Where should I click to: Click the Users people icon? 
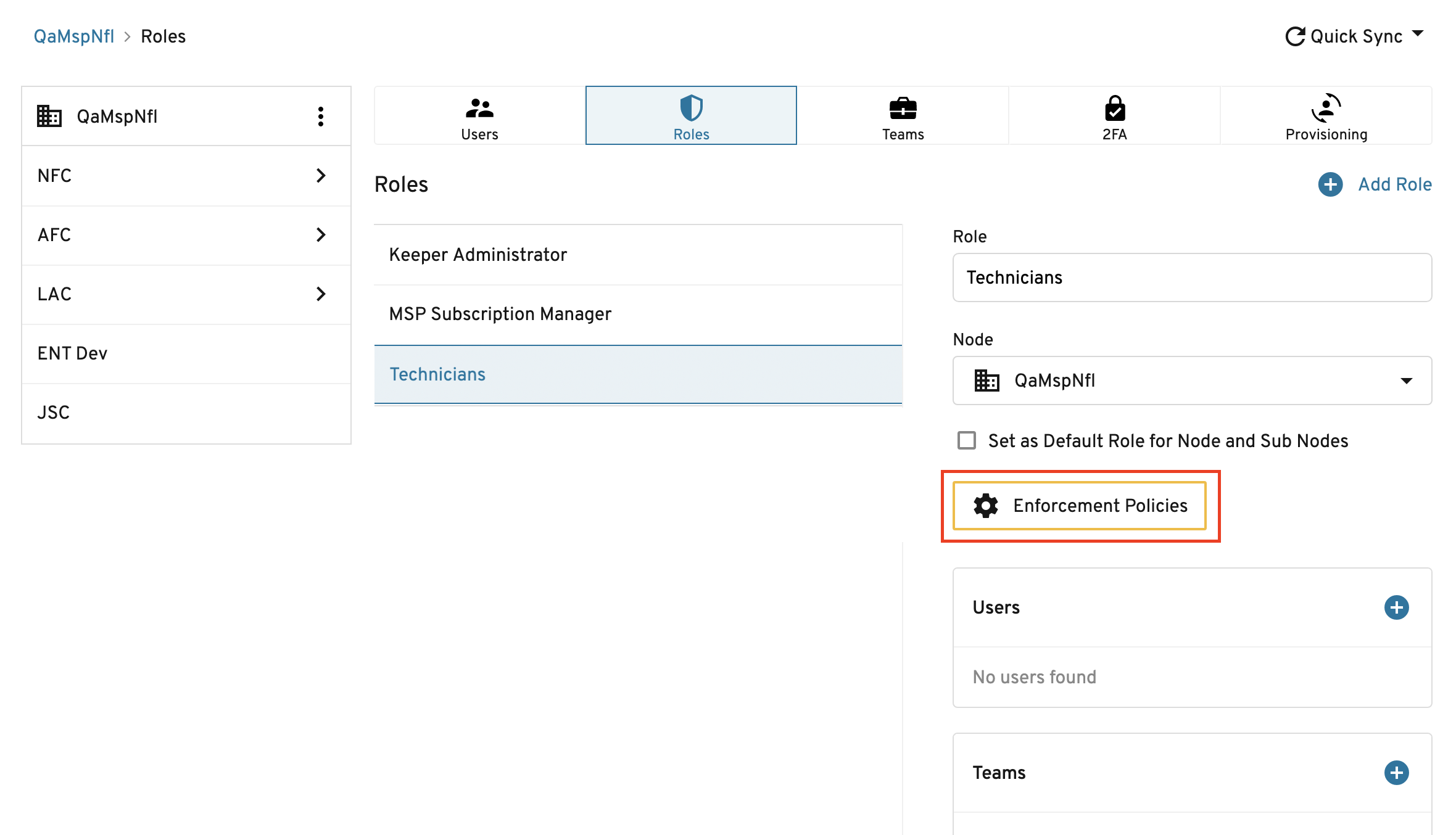479,109
